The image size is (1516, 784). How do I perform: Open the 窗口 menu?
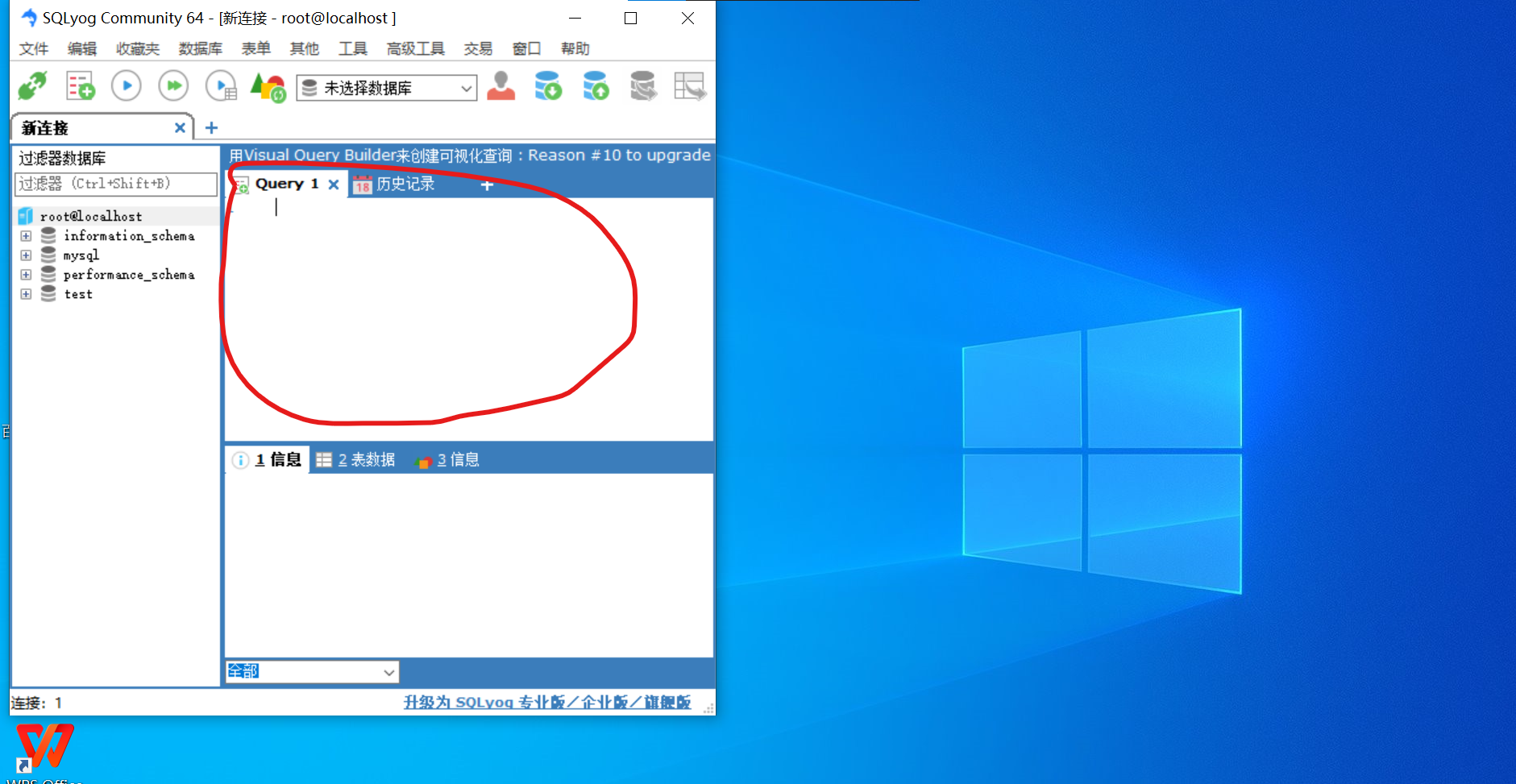527,48
